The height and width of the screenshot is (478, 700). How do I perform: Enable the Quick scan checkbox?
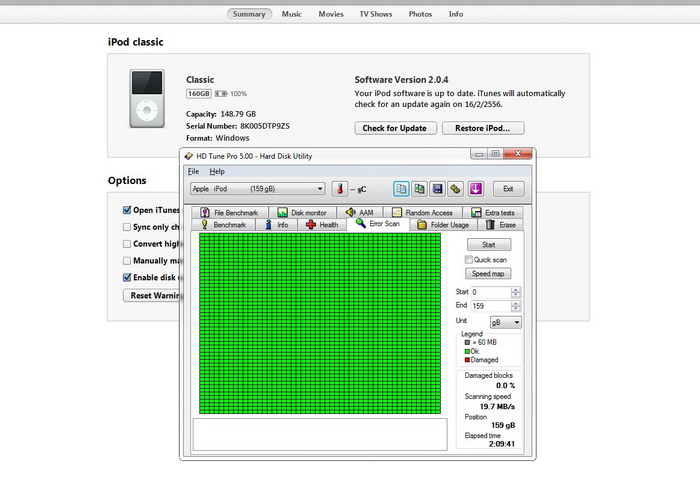[x=469, y=260]
